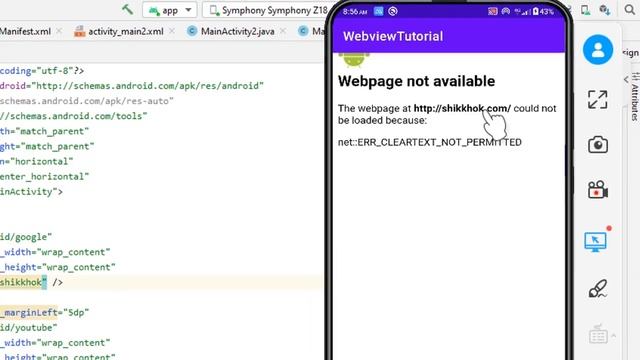
Task: Click the green Android robot image
Action: pos(354,60)
